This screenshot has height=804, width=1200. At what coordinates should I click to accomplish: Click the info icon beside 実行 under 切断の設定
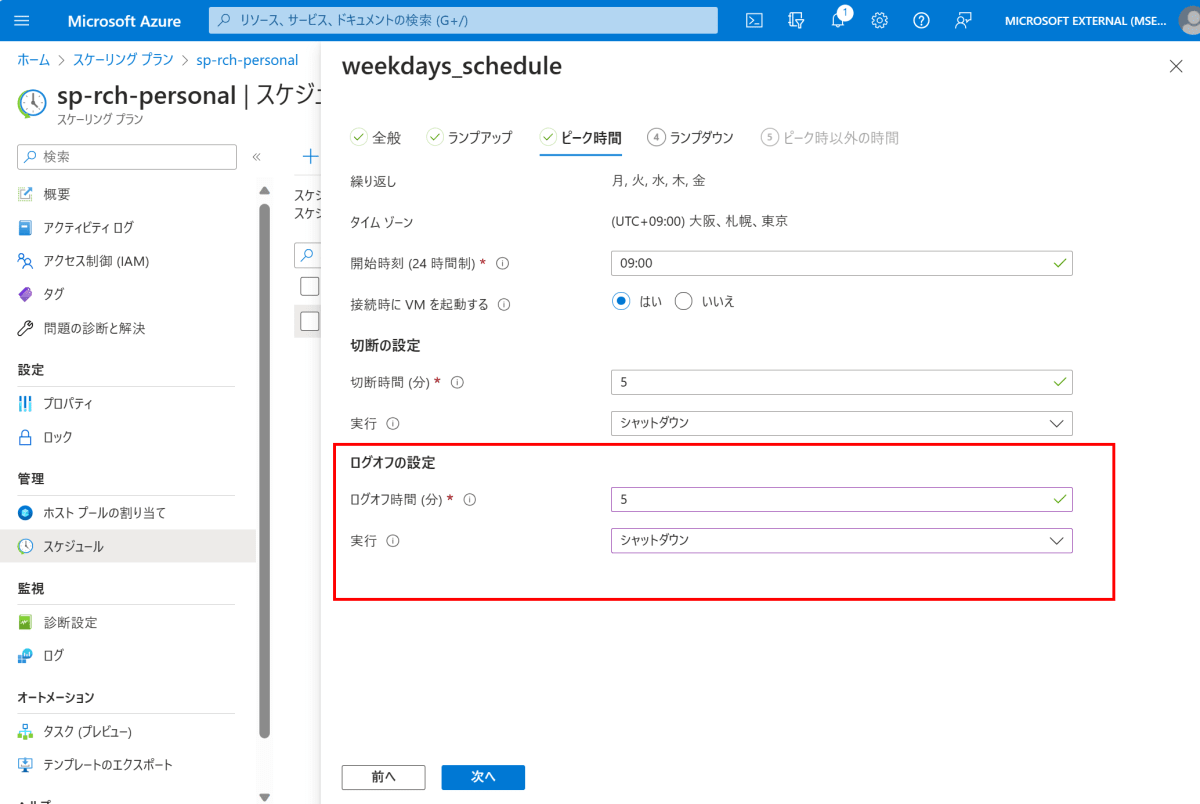point(392,424)
